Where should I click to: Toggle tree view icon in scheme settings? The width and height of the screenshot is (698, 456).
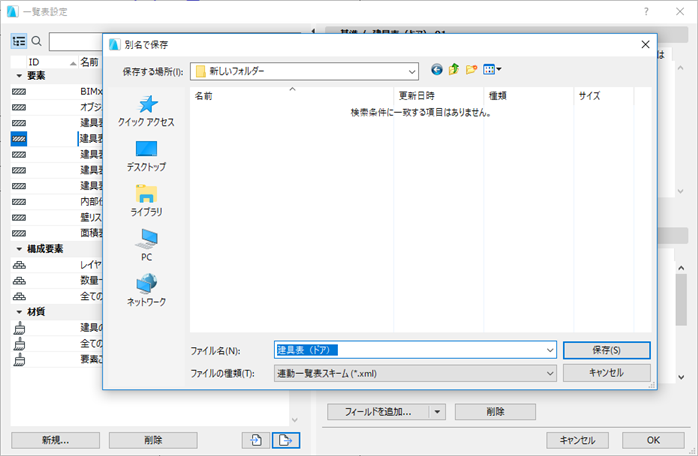(19, 41)
